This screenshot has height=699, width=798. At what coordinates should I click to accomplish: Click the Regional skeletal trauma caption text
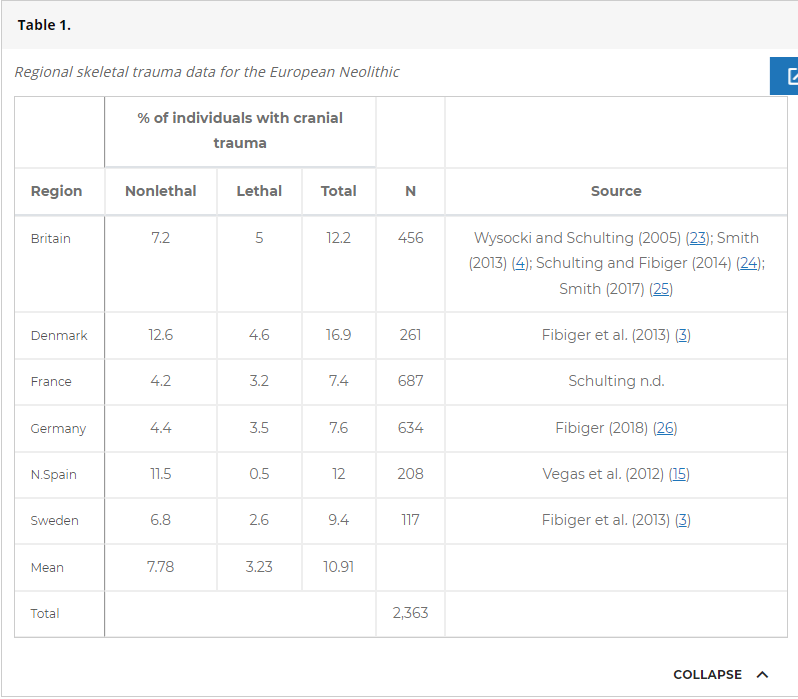click(207, 72)
